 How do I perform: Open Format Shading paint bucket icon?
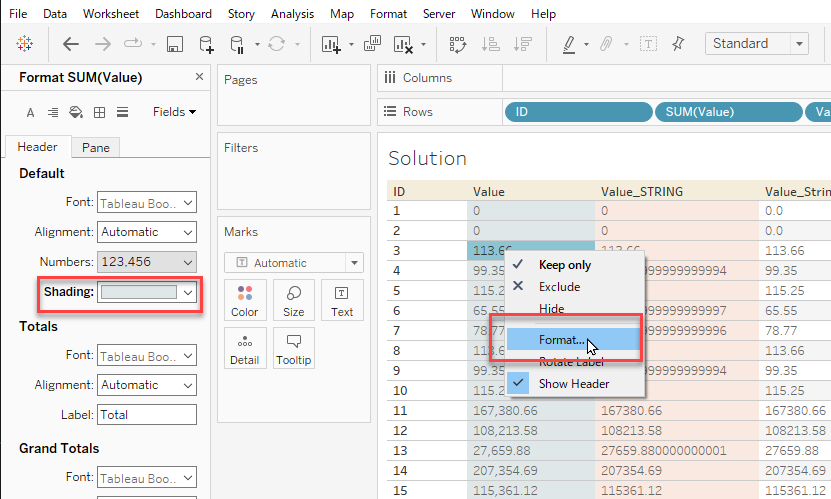tap(76, 112)
